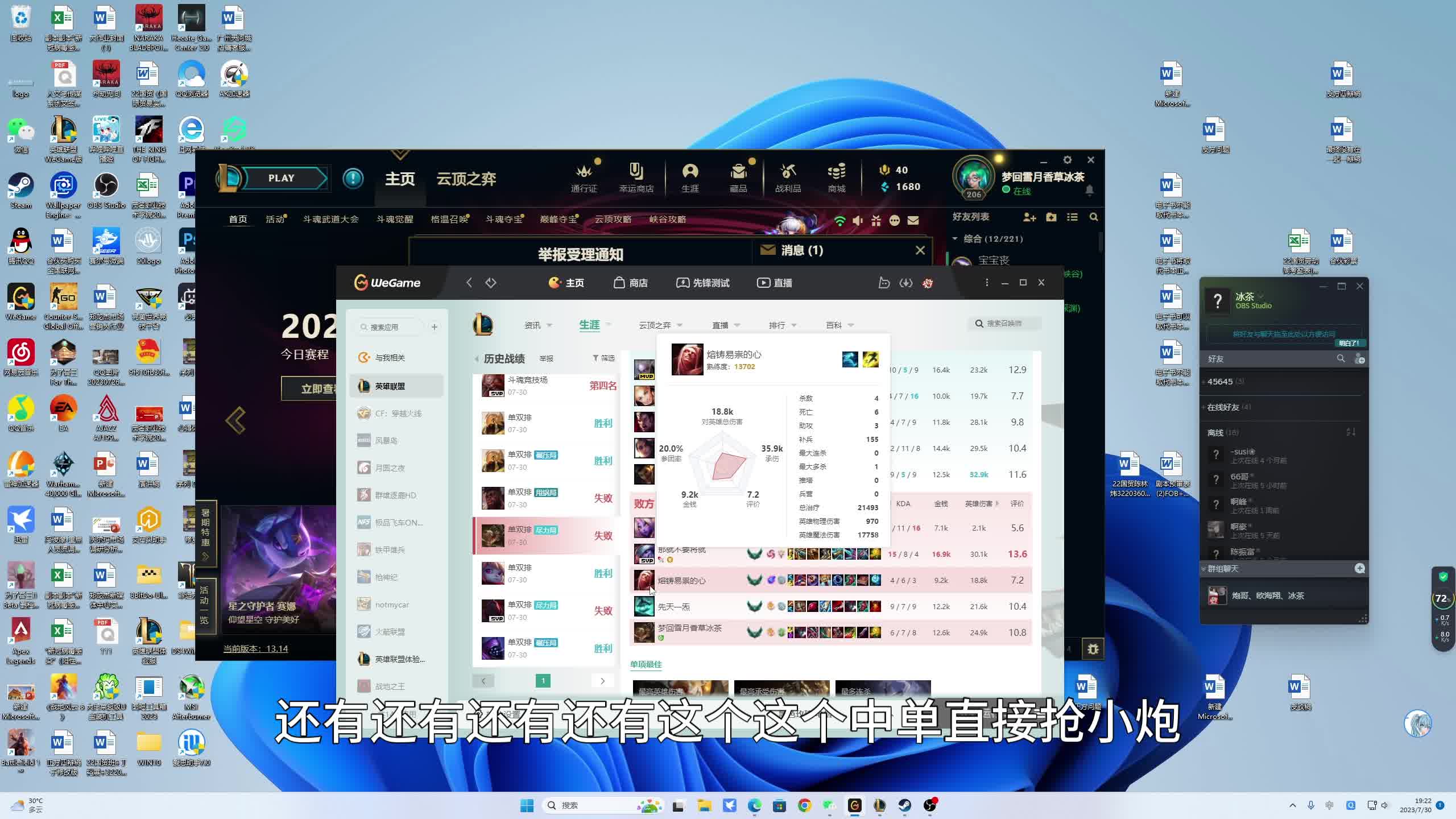
Task: Click the 搜索应用 search field in WeGame
Action: pyautogui.click(x=390, y=327)
